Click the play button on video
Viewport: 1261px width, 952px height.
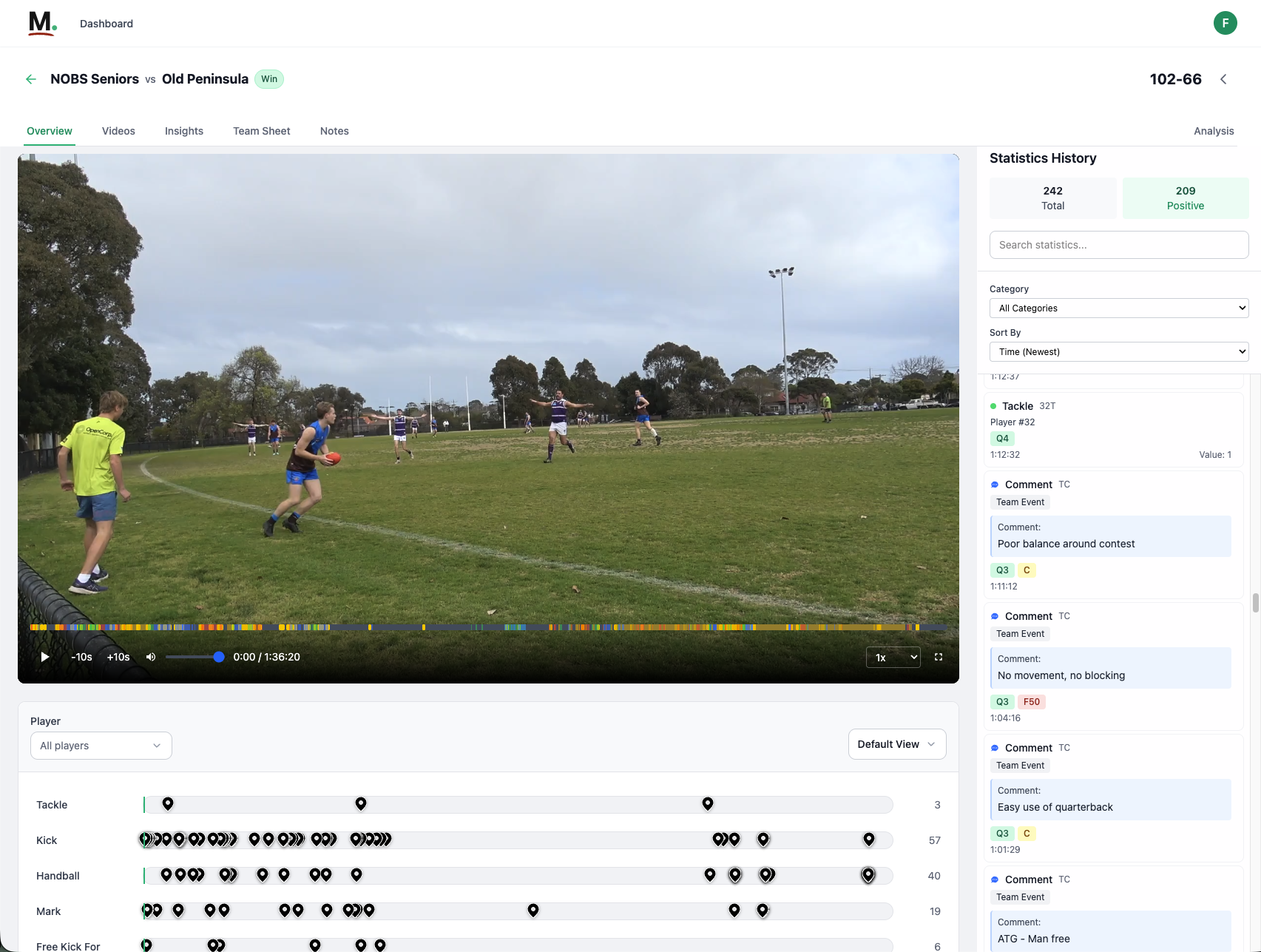pyautogui.click(x=44, y=657)
